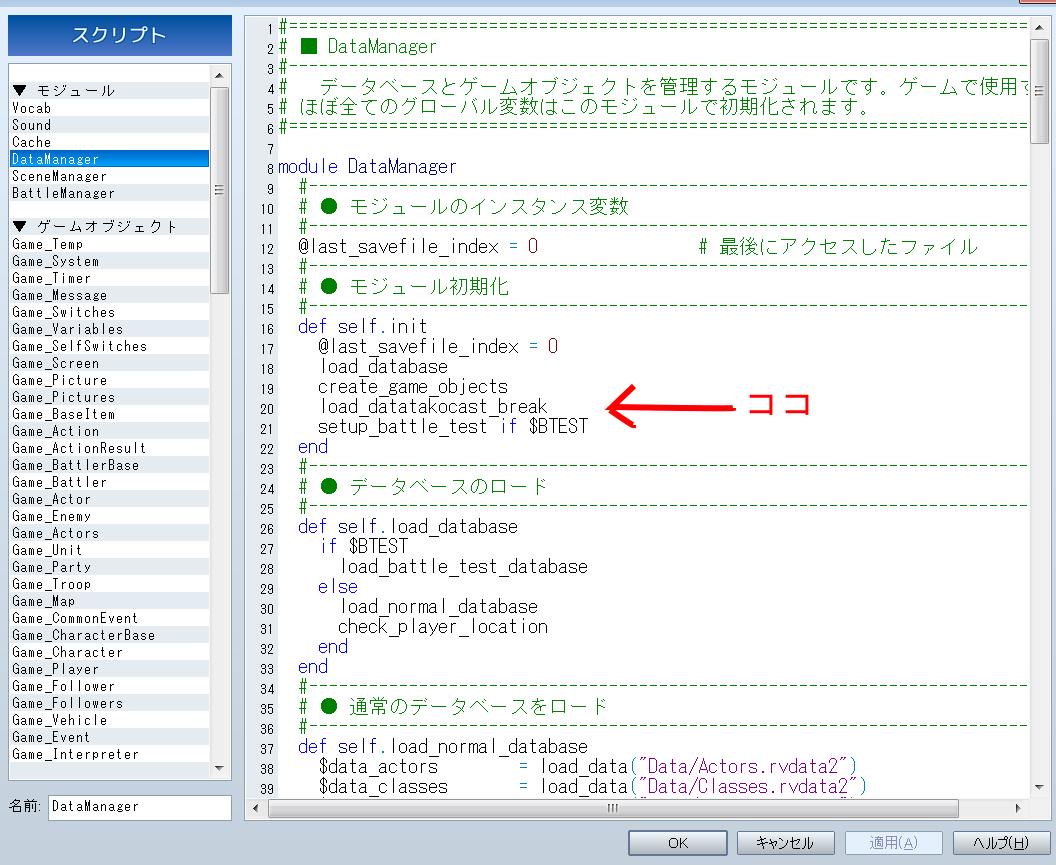Select Game_BattlerBase script
Image resolution: width=1056 pixels, height=865 pixels.
point(110,465)
